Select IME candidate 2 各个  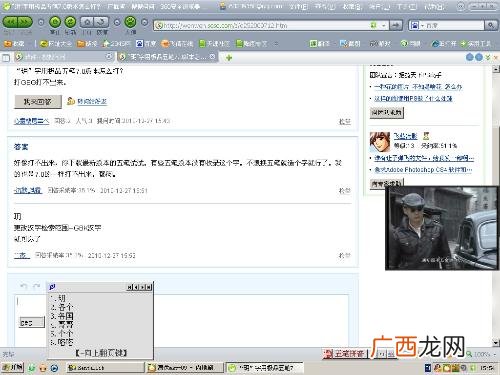62,307
